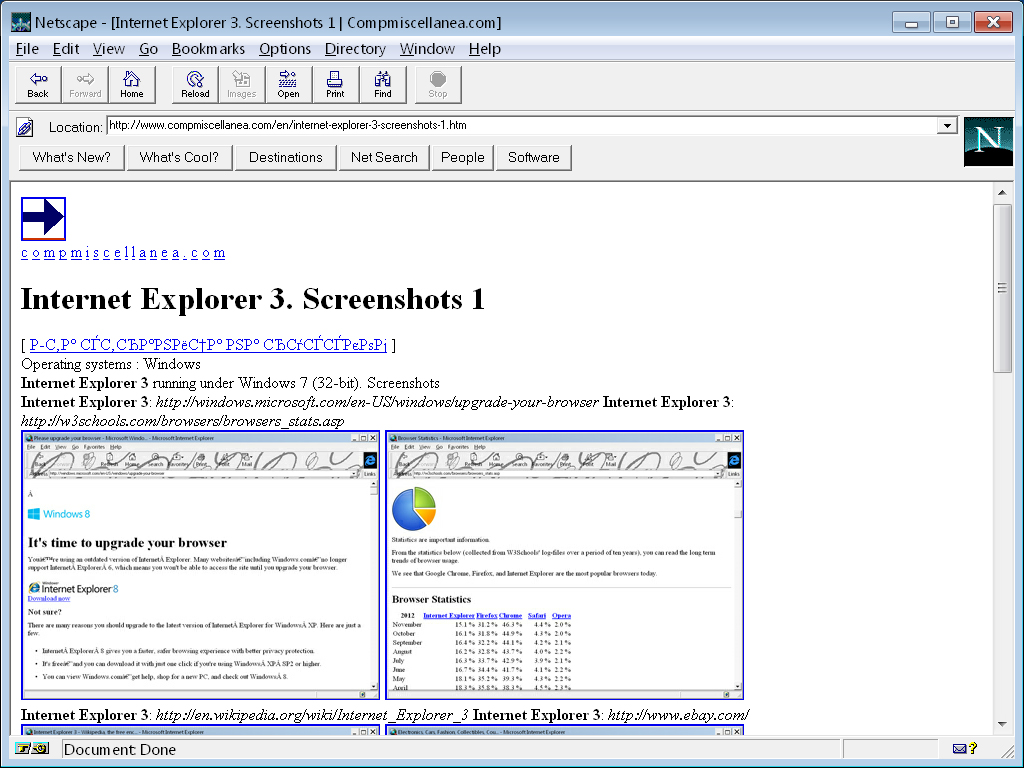
Task: Click the vertical scrollbar down arrow
Action: click(1001, 724)
